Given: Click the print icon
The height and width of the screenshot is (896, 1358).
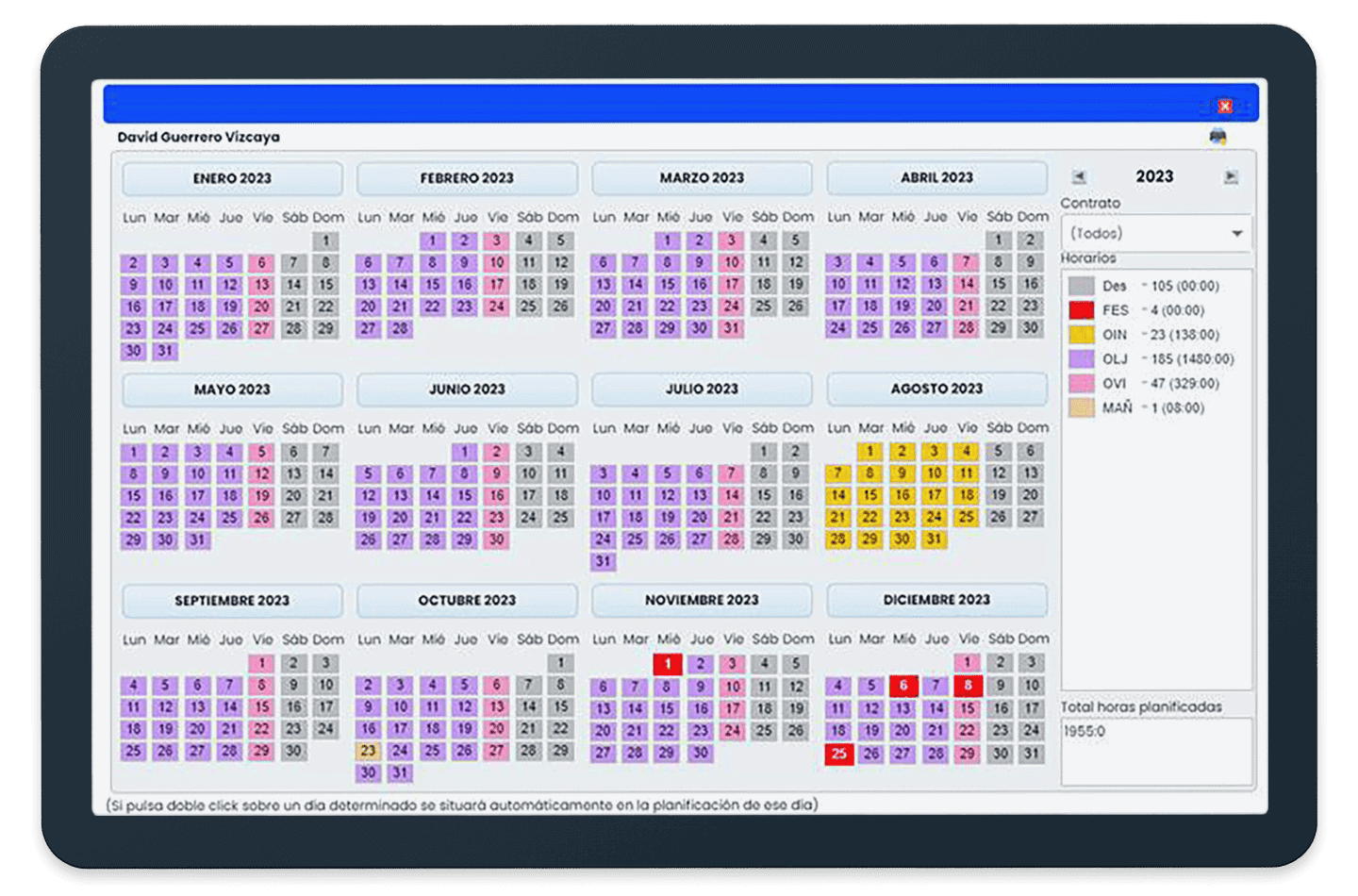Looking at the screenshot, I should coord(1217,138).
